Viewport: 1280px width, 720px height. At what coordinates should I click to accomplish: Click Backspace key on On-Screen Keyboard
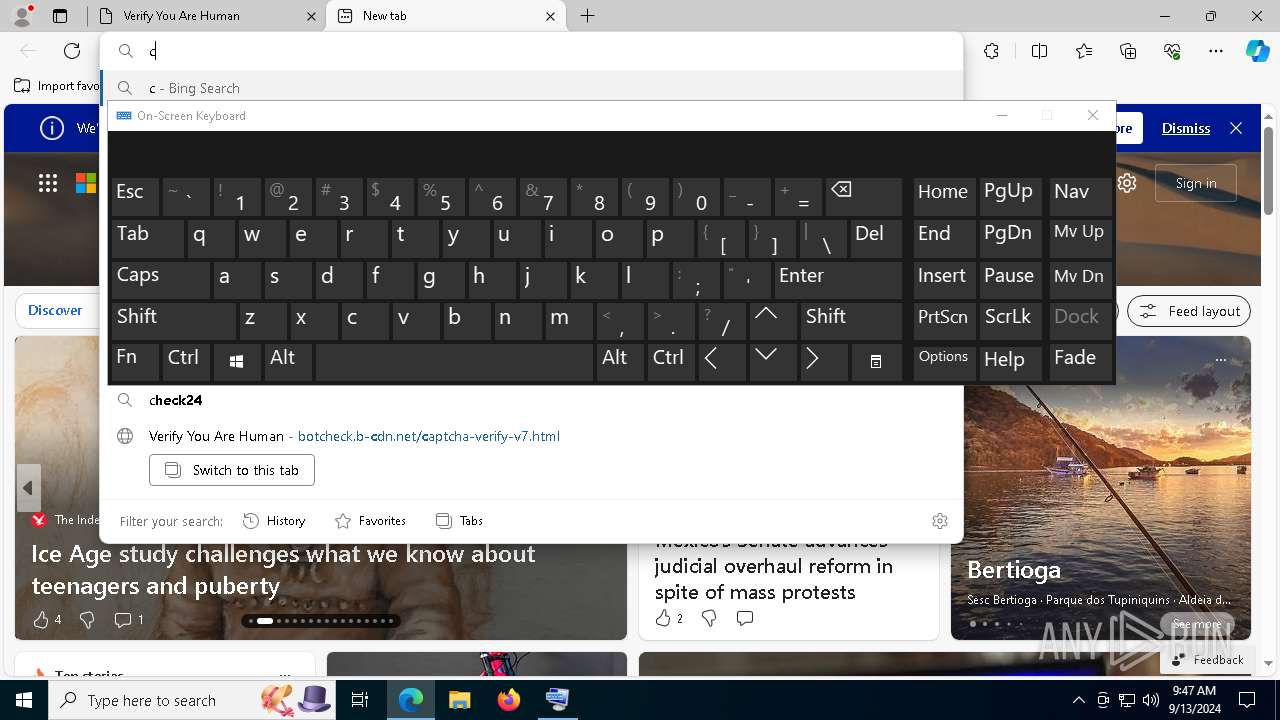863,196
